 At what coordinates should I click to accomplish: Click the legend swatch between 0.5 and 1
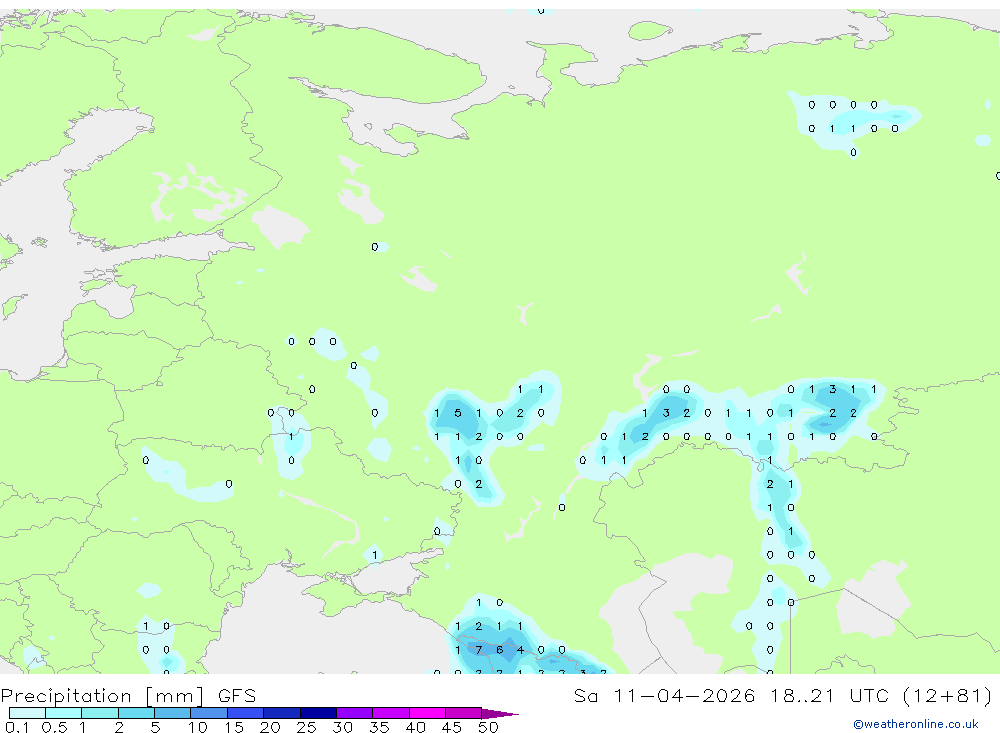coord(64,713)
